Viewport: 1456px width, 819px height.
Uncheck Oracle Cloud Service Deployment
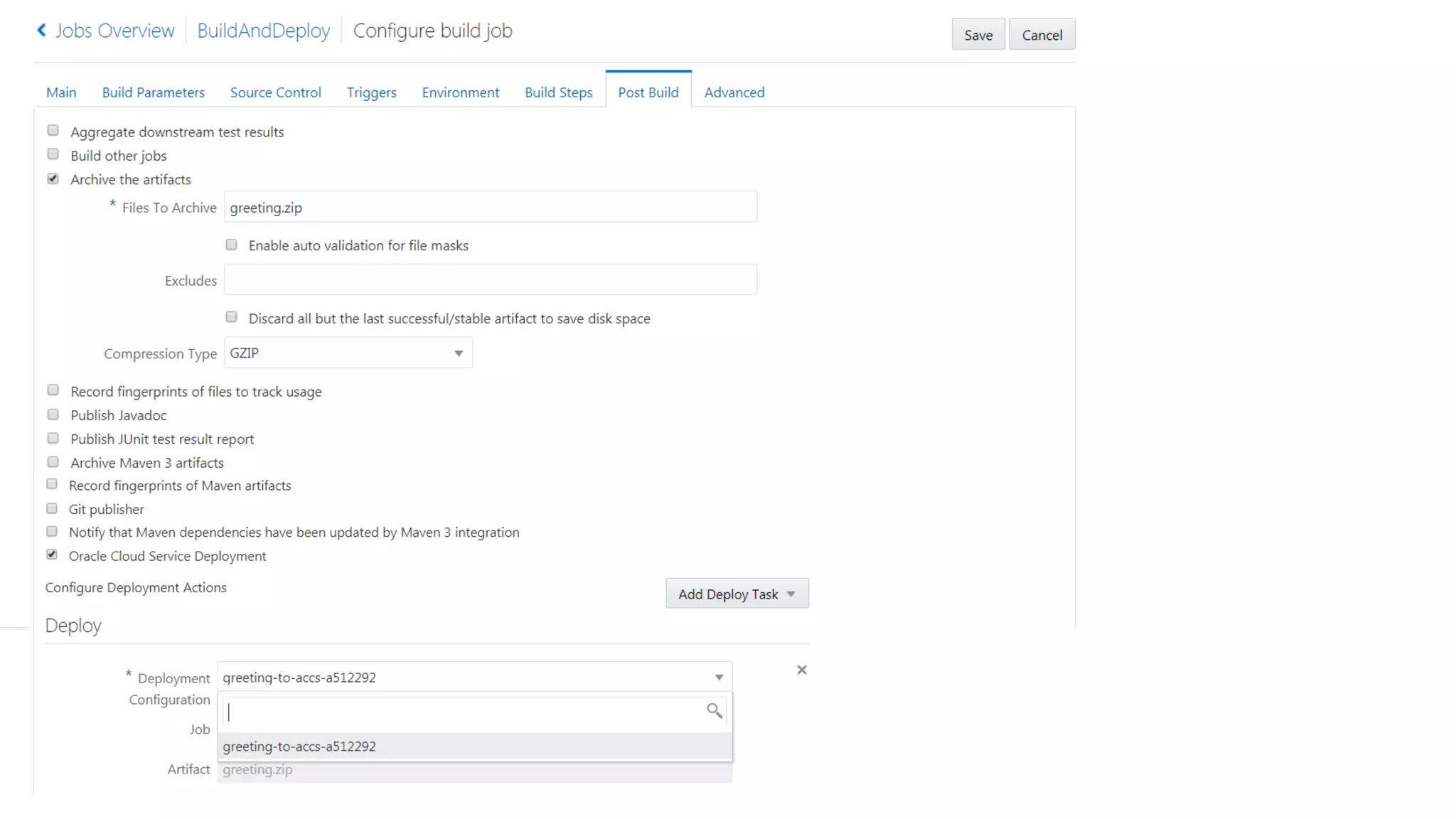coord(52,555)
